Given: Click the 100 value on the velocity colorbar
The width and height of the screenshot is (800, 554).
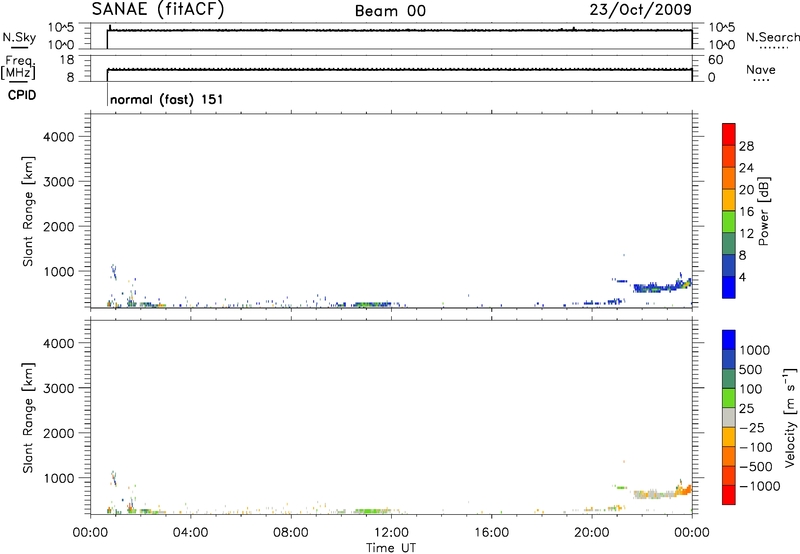Looking at the screenshot, I should tap(751, 389).
